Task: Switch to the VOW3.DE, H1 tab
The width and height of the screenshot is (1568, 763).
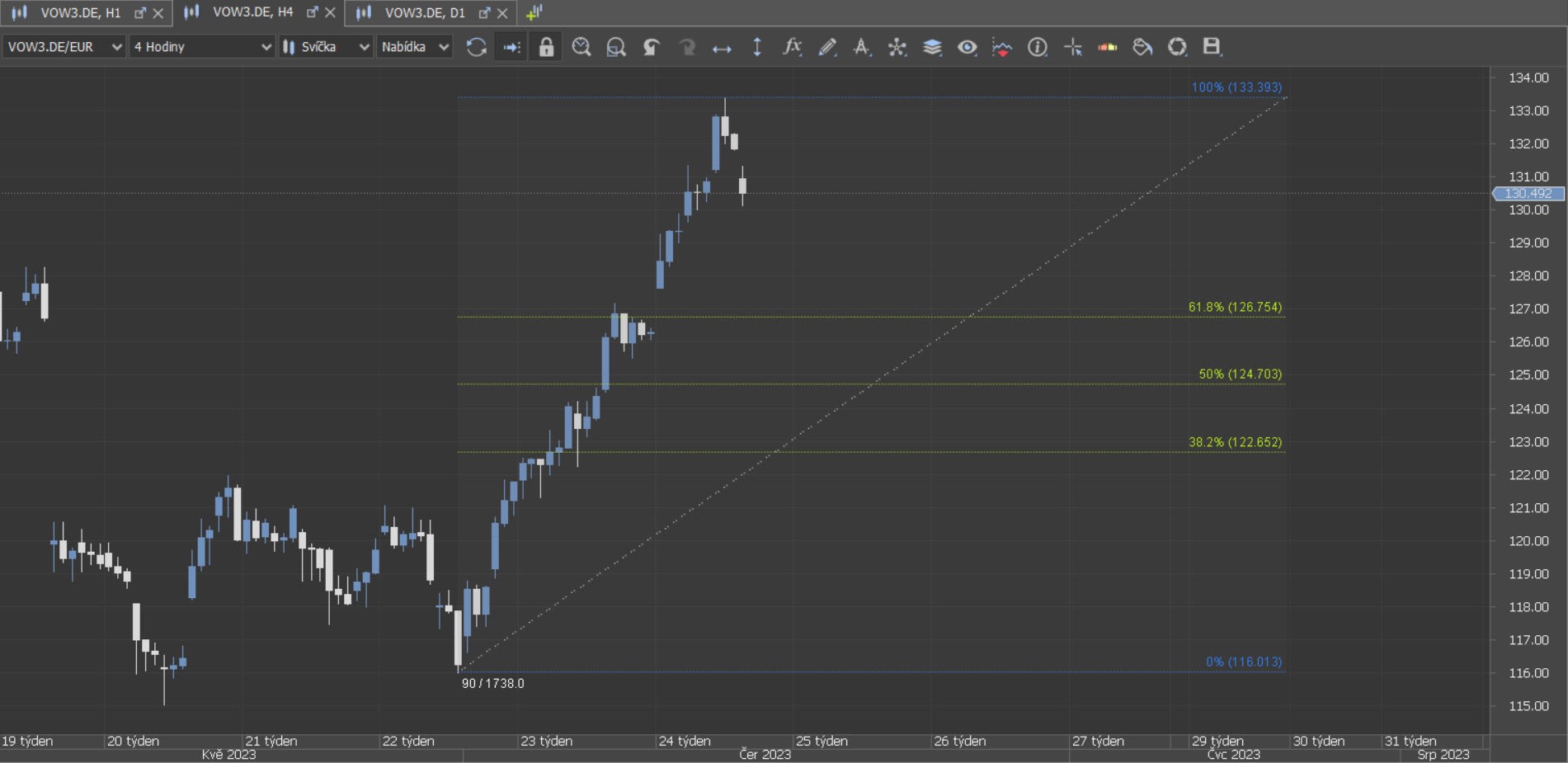Action: coord(80,12)
